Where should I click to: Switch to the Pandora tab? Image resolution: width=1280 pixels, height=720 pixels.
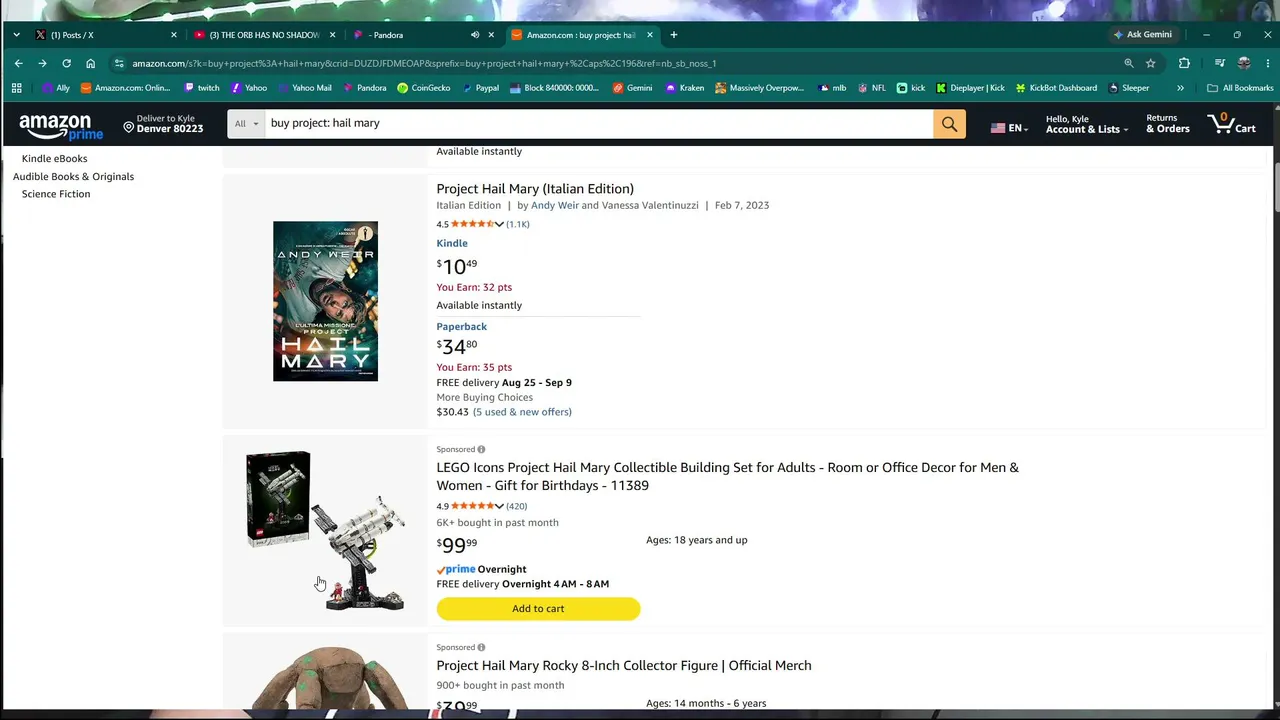(424, 35)
